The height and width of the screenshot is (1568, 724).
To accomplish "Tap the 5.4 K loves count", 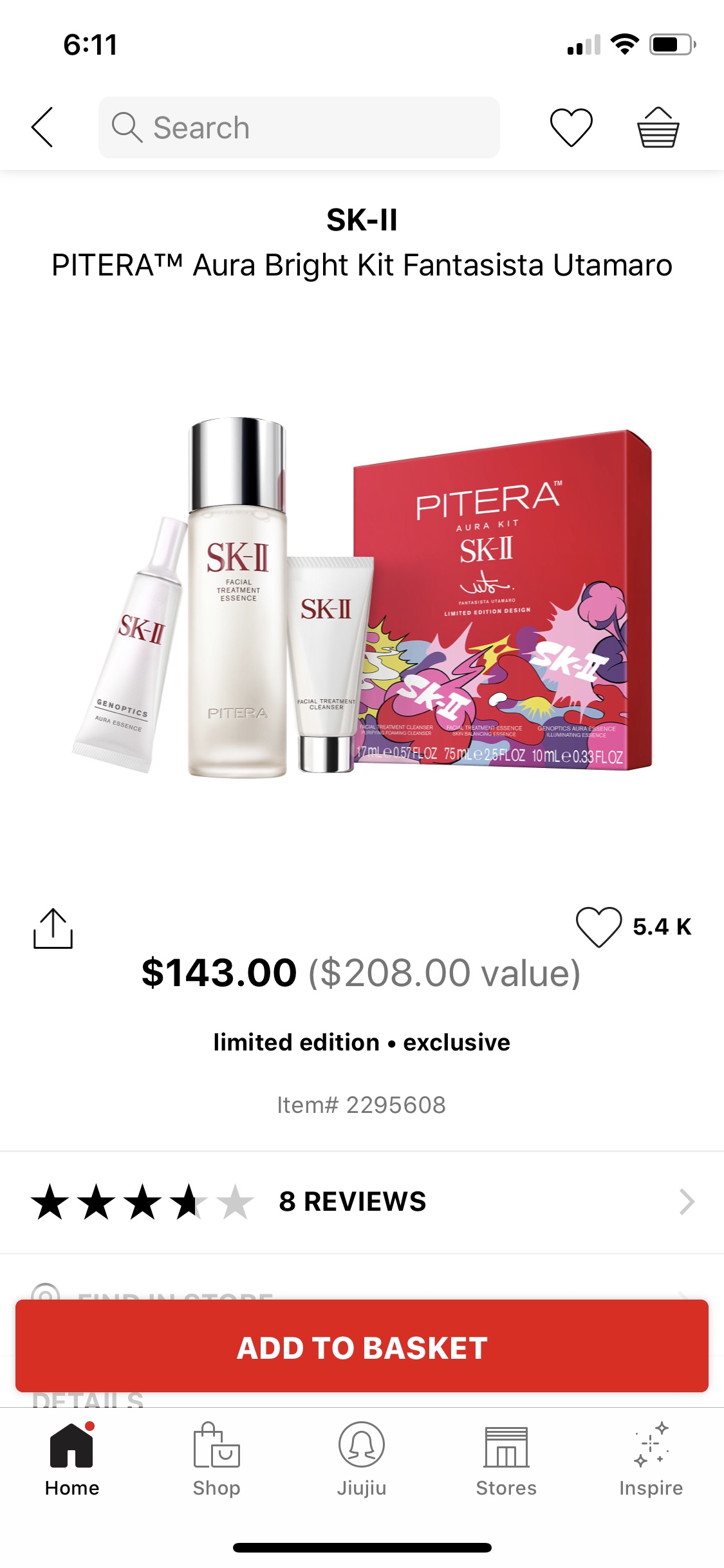I will coord(662,927).
